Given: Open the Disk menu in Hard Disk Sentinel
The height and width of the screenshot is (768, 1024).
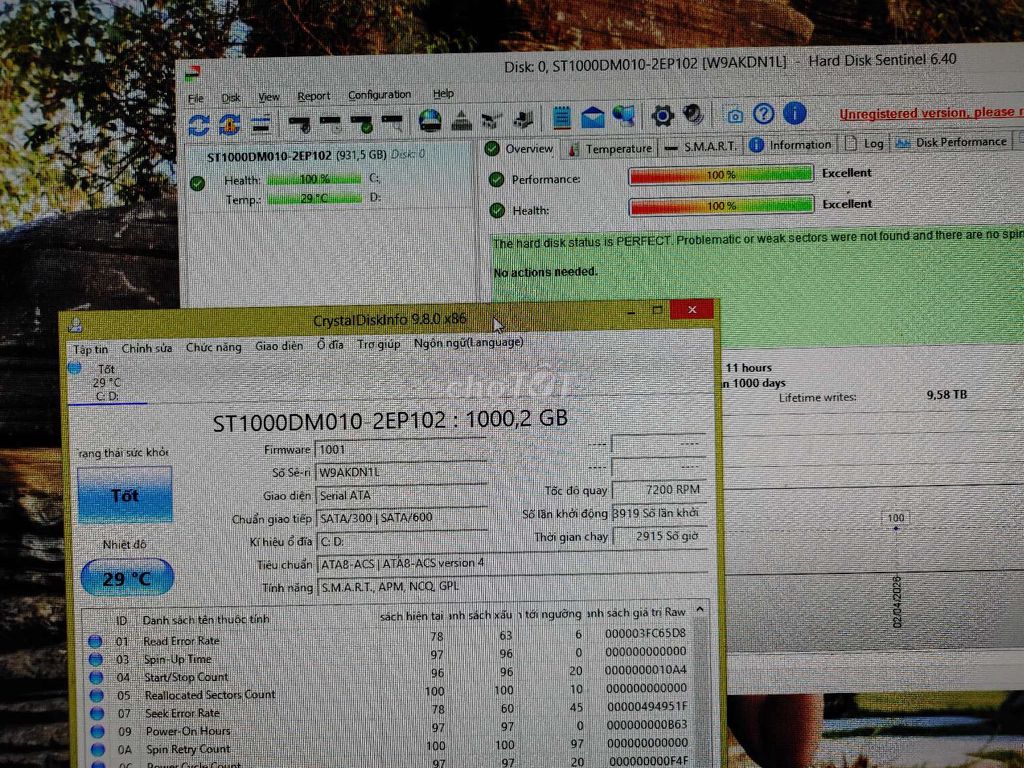Looking at the screenshot, I should 231,98.
